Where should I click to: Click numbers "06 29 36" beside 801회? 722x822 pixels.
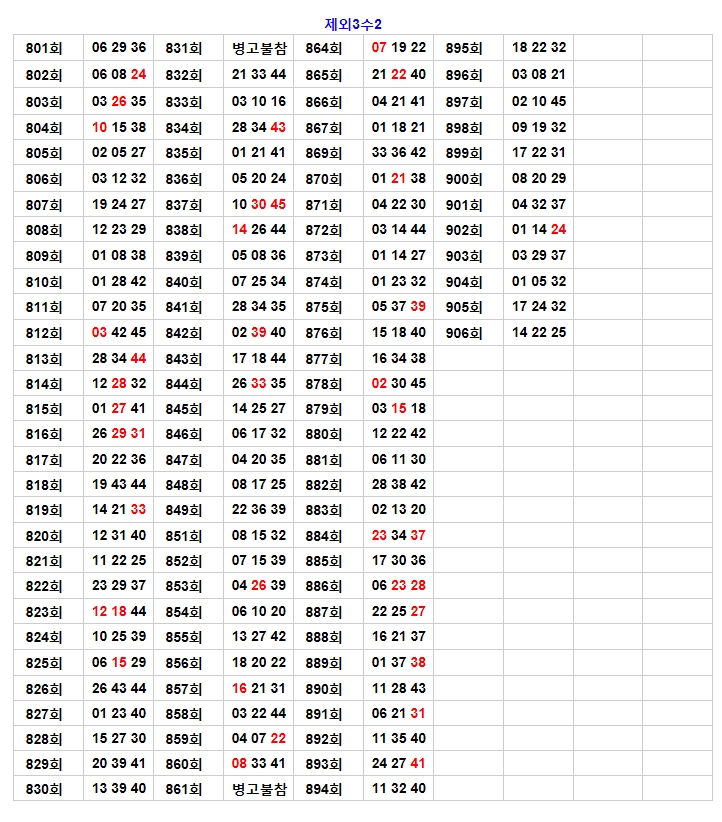coord(118,48)
